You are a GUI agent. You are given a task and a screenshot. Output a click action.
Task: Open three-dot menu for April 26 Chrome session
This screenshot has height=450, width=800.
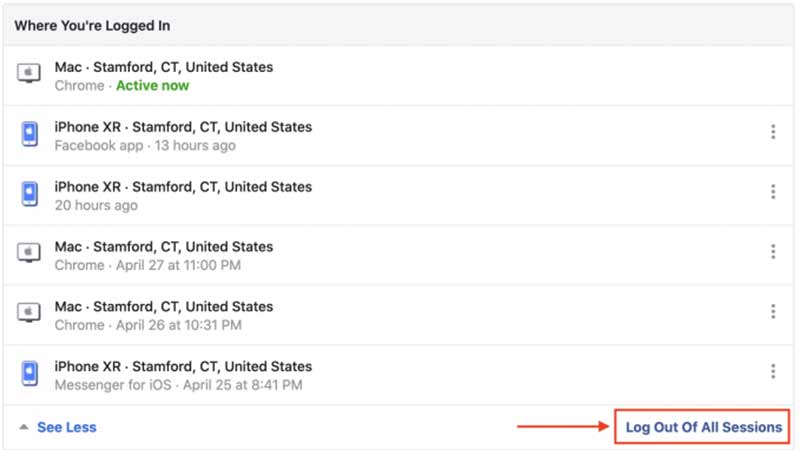point(773,311)
